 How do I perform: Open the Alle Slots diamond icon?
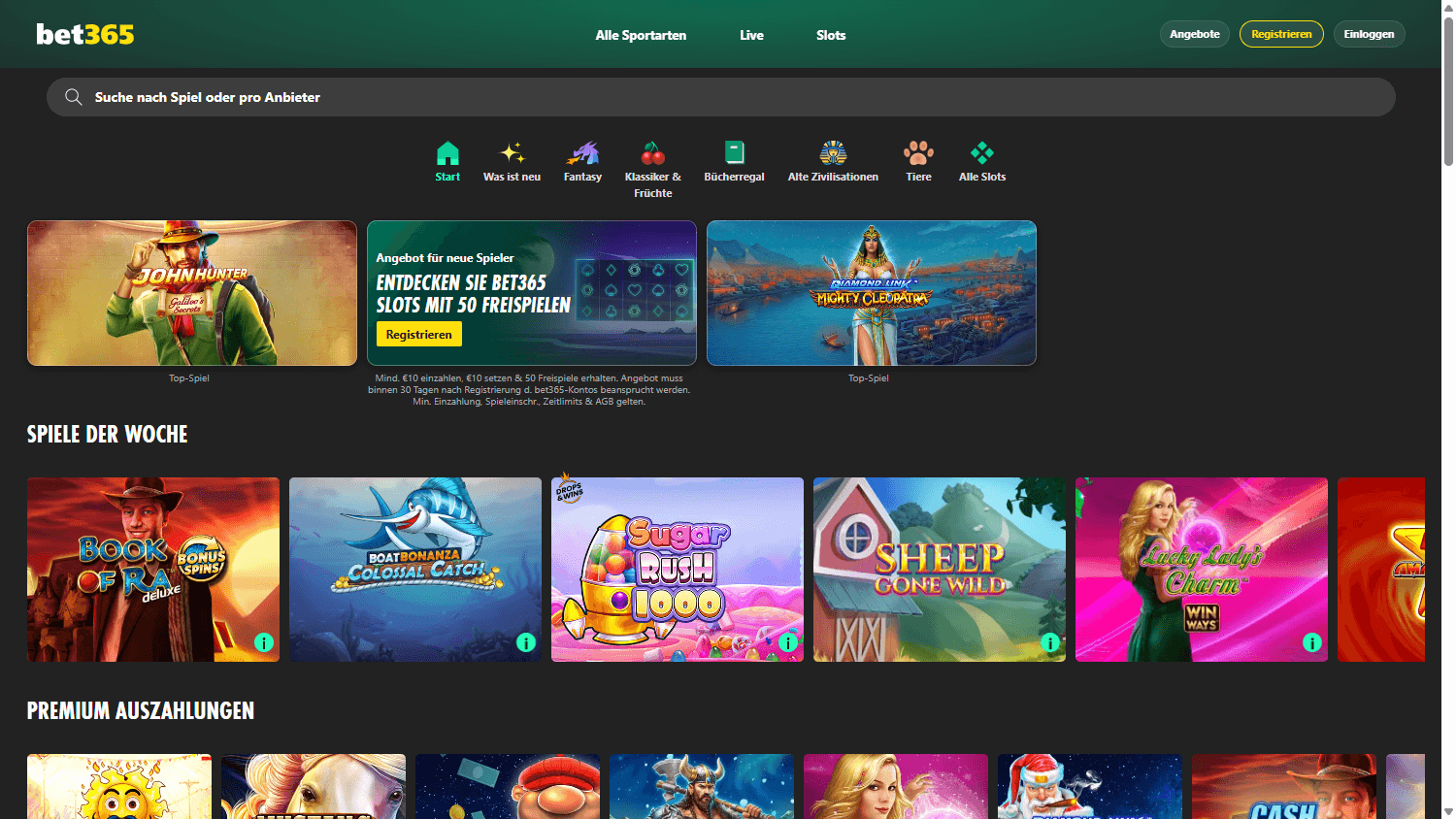click(982, 152)
